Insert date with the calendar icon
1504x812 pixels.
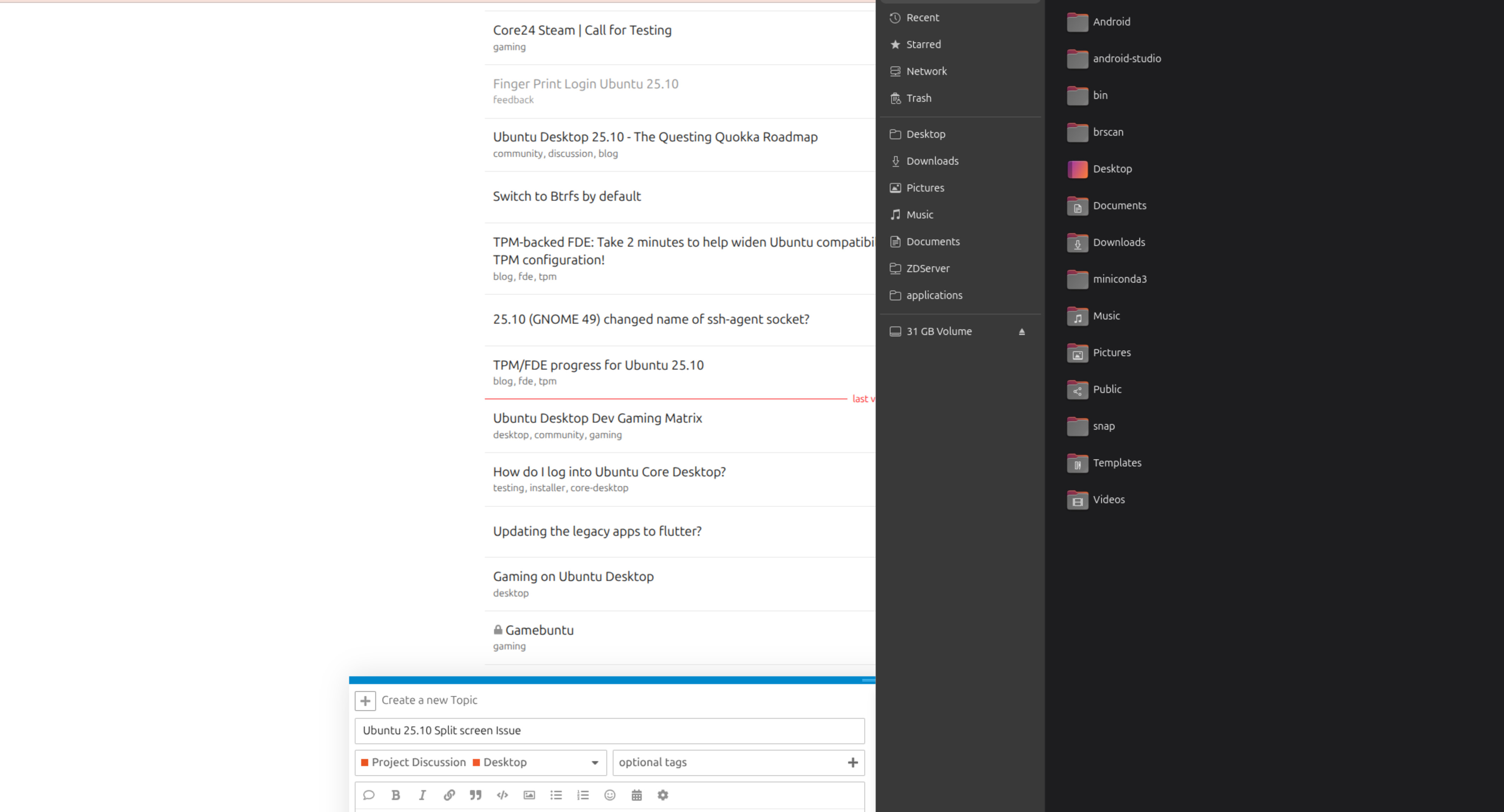(x=636, y=795)
